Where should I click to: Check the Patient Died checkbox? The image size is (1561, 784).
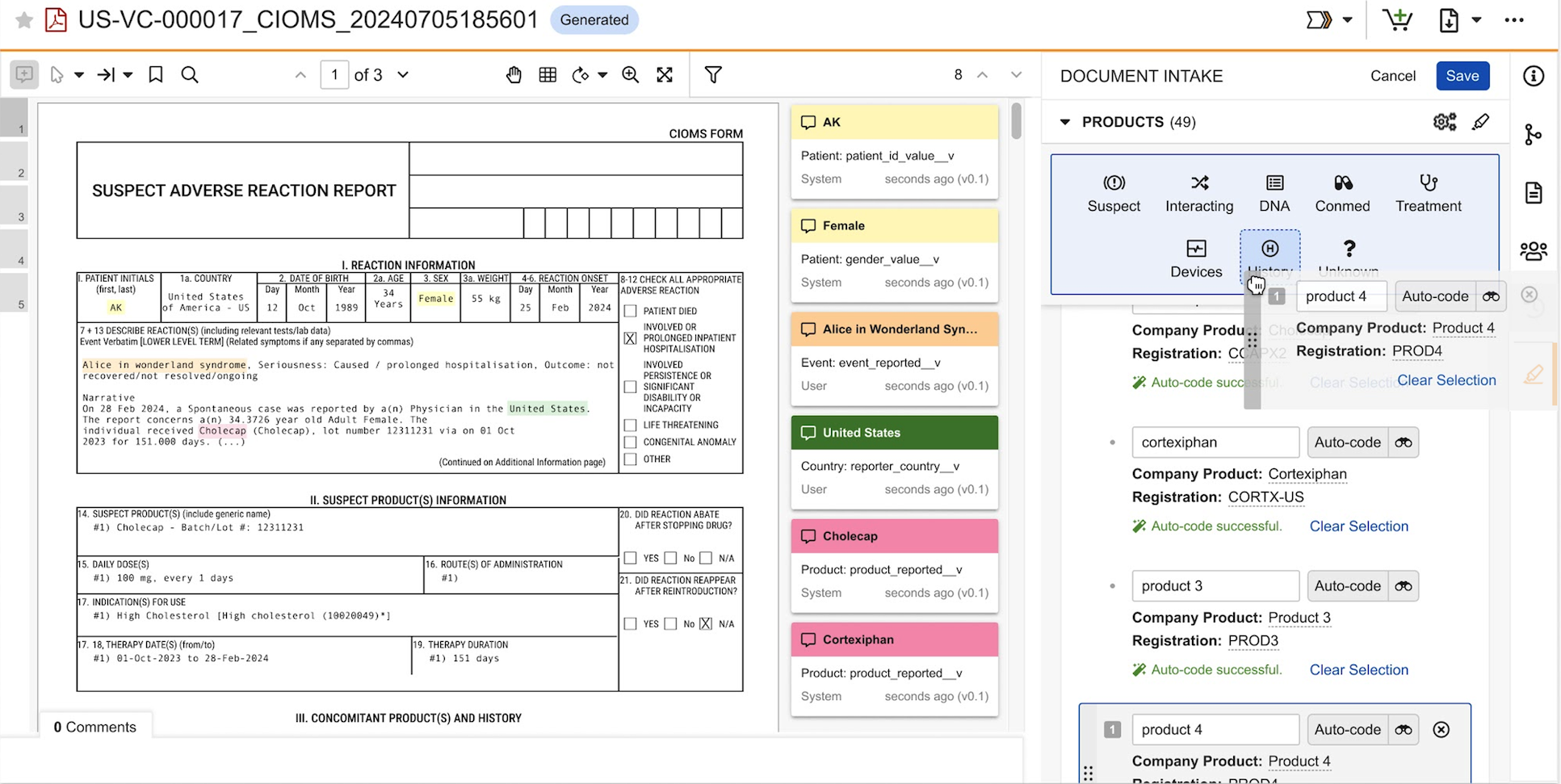pos(631,311)
